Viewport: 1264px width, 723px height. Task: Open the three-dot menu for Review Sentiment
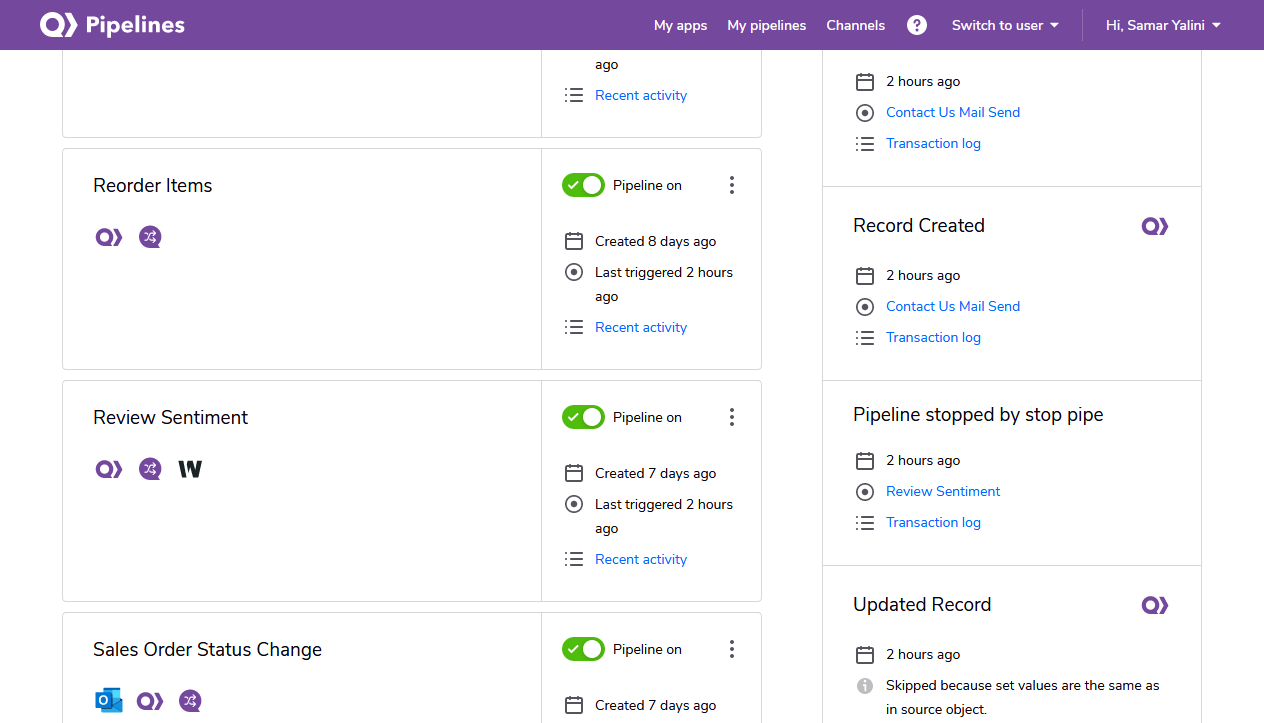pos(732,417)
